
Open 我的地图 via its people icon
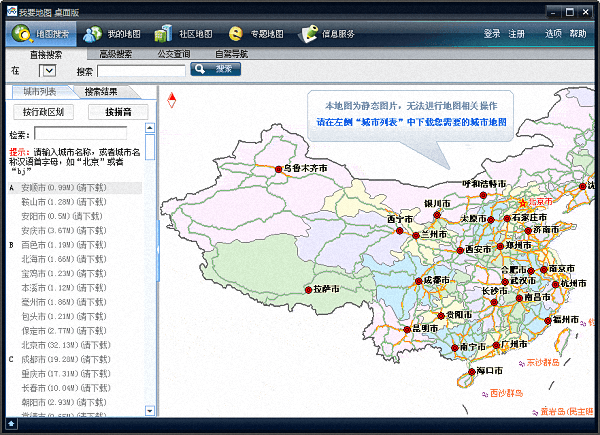(93, 33)
